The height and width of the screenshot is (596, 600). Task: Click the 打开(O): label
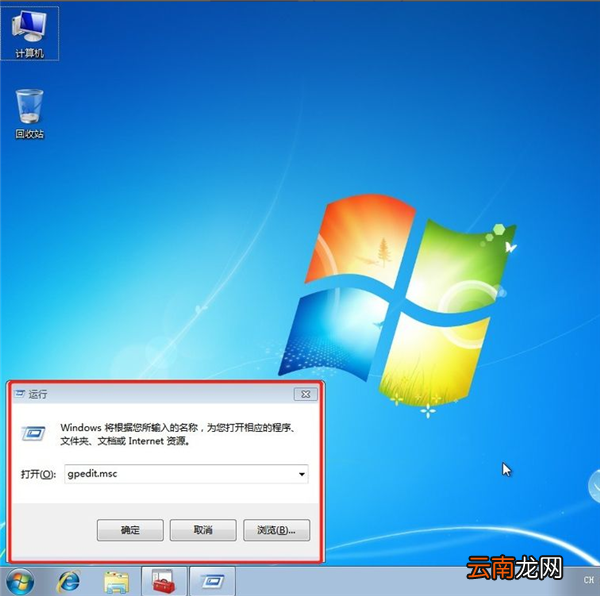click(38, 474)
